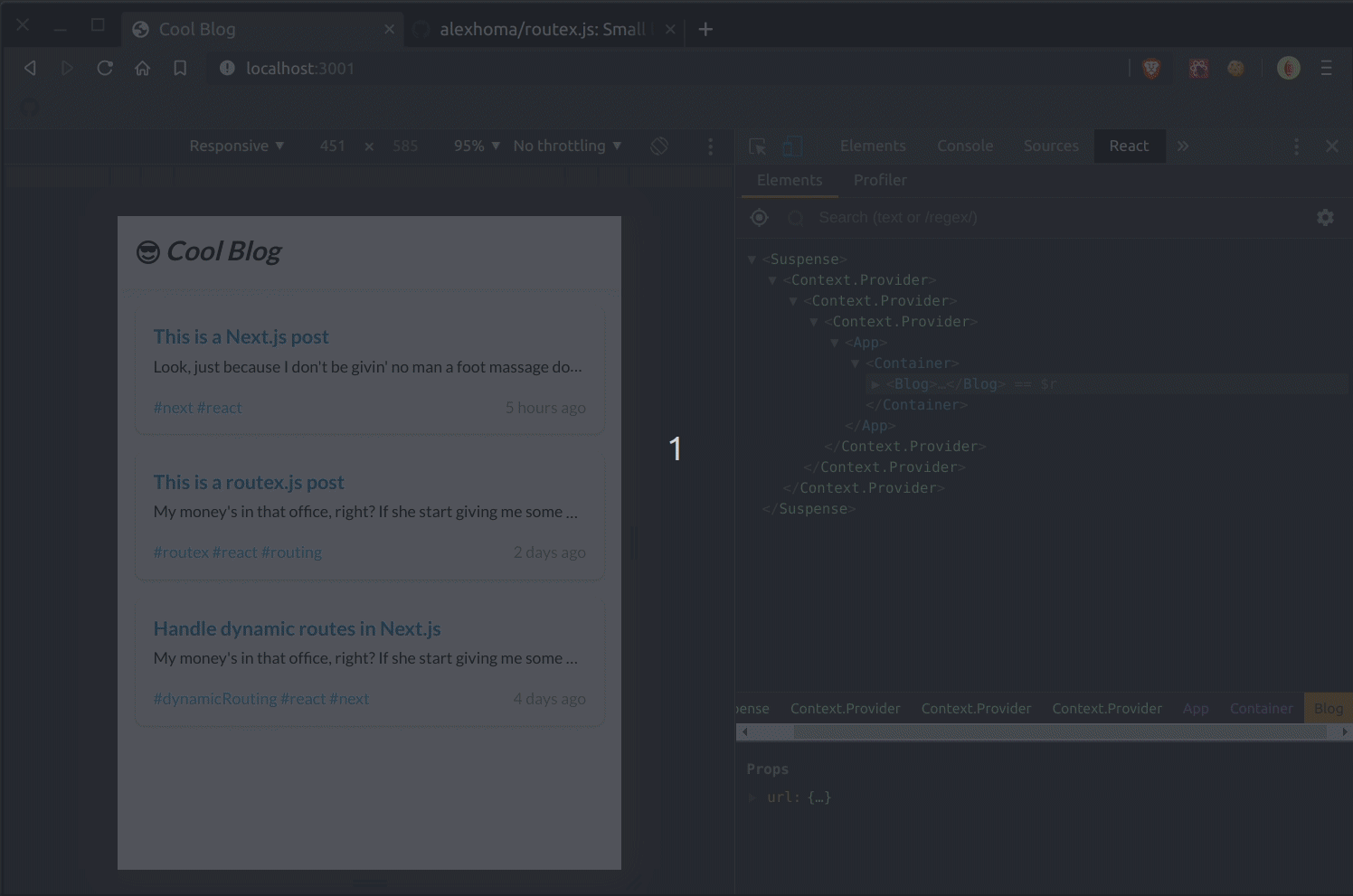Toggle the device toolbar icon
This screenshot has height=896, width=1353.
[x=792, y=146]
